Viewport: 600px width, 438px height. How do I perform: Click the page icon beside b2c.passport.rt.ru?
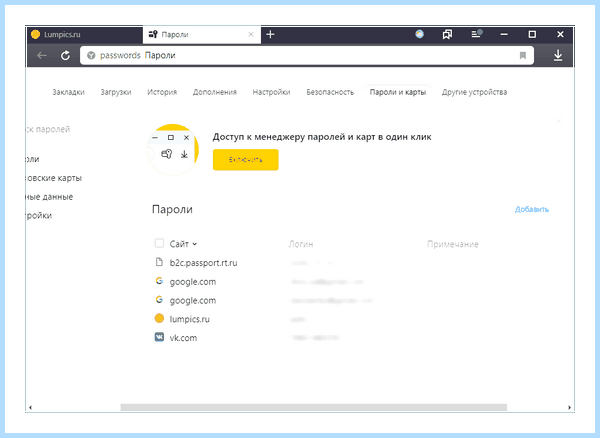point(159,262)
